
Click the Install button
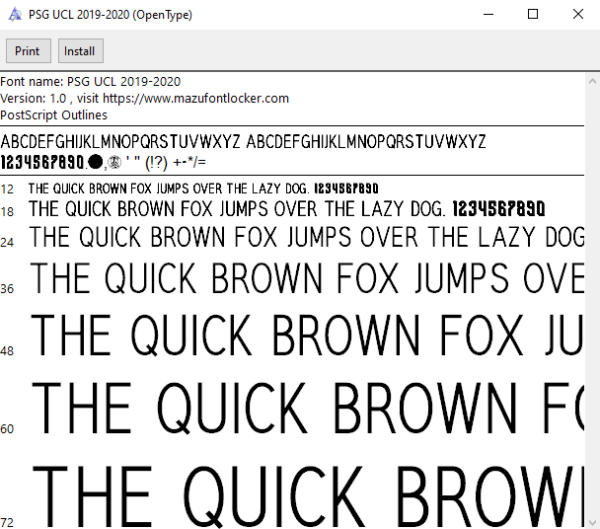click(x=80, y=51)
